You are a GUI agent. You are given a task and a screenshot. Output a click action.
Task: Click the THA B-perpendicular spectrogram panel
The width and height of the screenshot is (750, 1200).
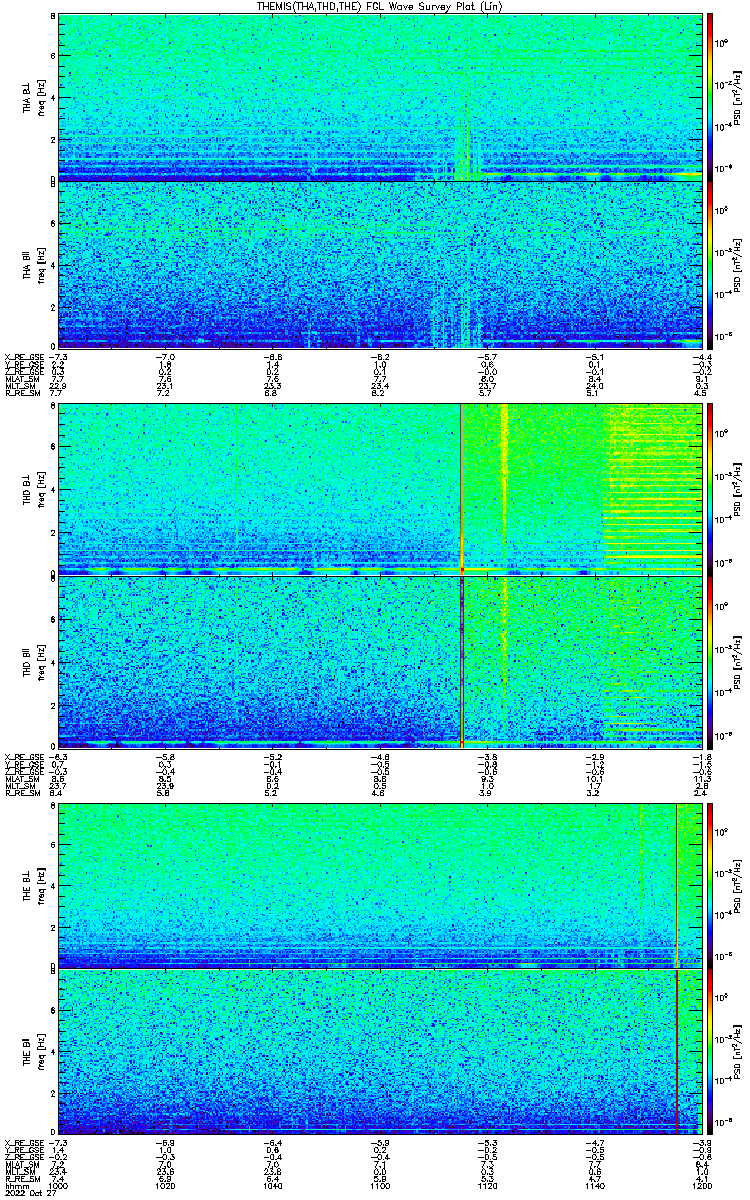tap(380, 97)
